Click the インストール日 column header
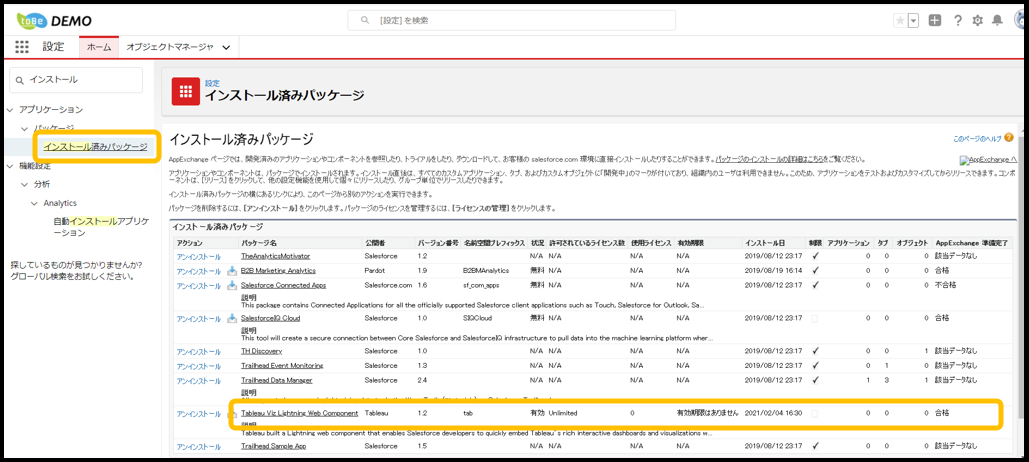 [x=763, y=242]
